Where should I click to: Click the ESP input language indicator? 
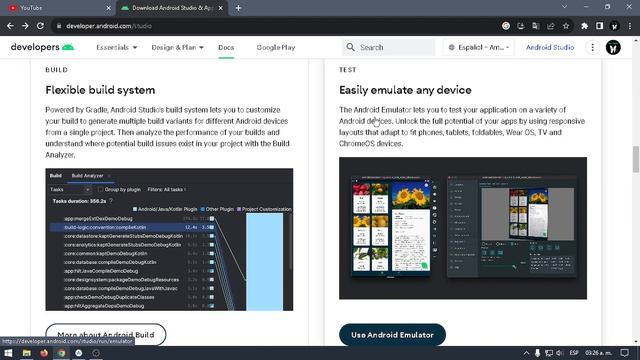pyautogui.click(x=574, y=353)
